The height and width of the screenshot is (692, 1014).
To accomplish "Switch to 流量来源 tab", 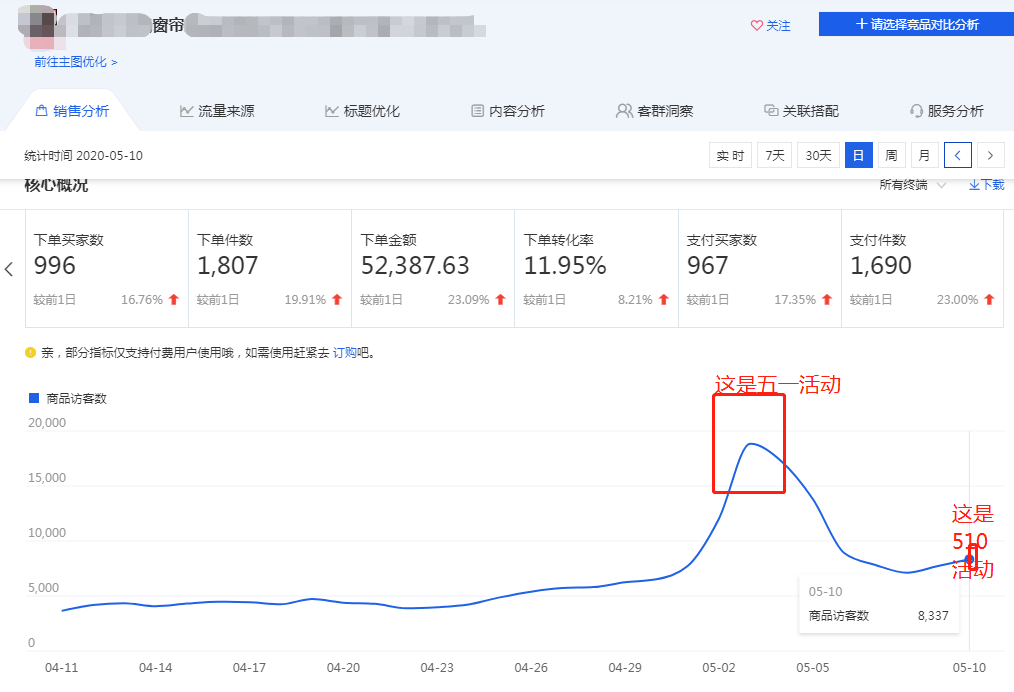I will [x=217, y=111].
